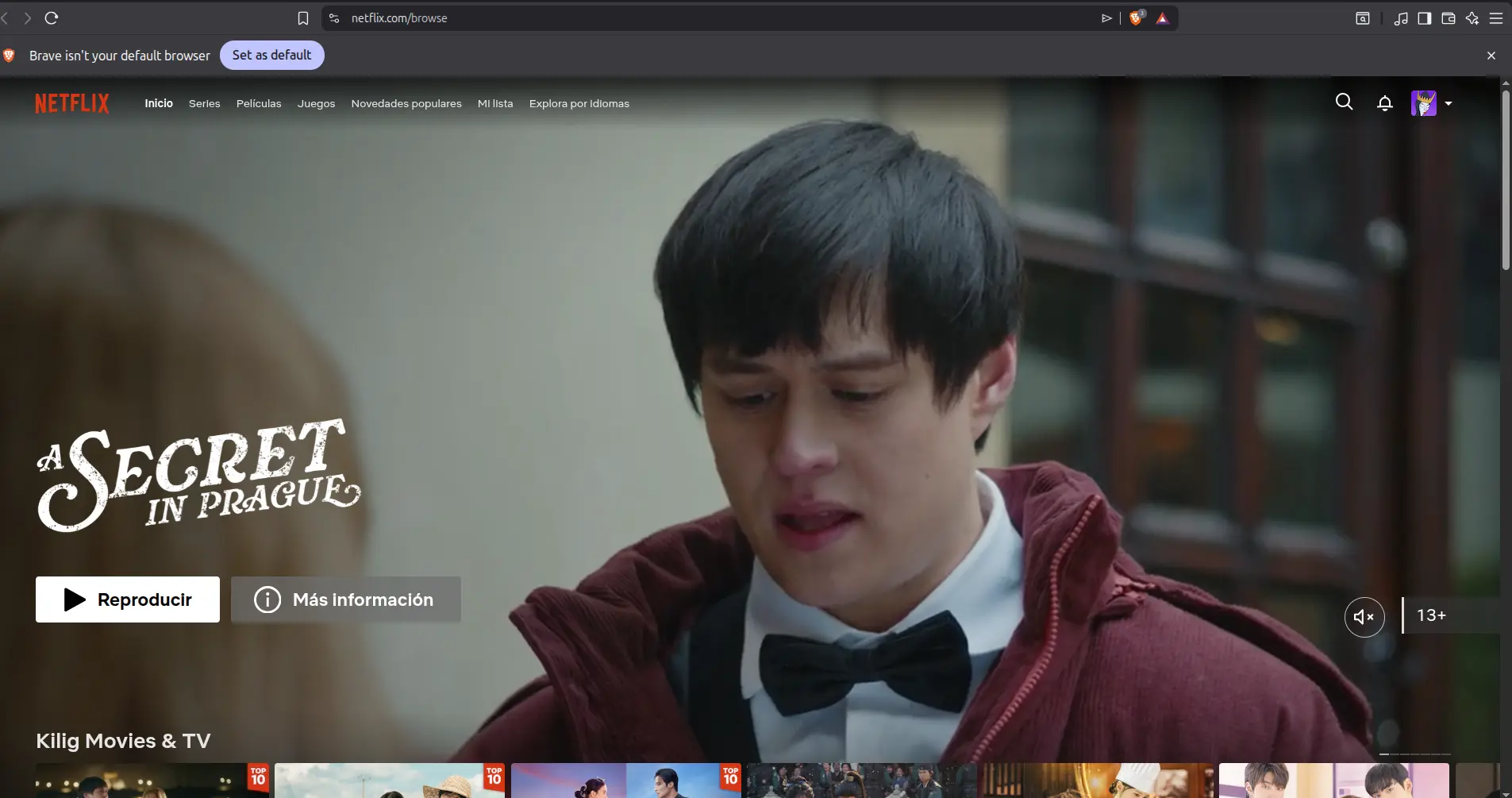
Task: Open the thumbnail showing a chef's hat
Action: [1098, 781]
